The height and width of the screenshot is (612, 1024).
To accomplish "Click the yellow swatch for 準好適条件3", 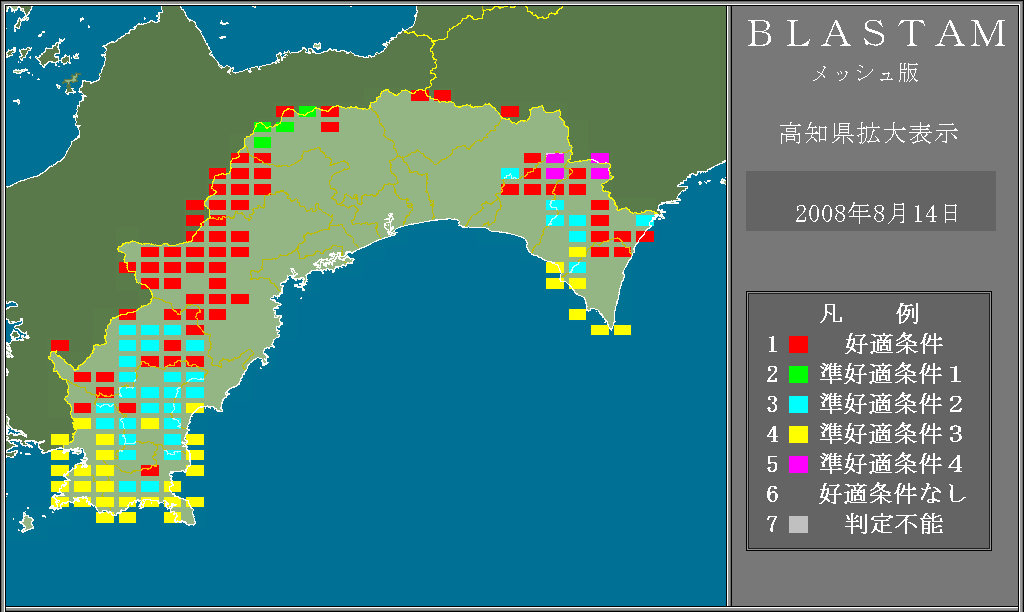I will pyautogui.click(x=798, y=434).
